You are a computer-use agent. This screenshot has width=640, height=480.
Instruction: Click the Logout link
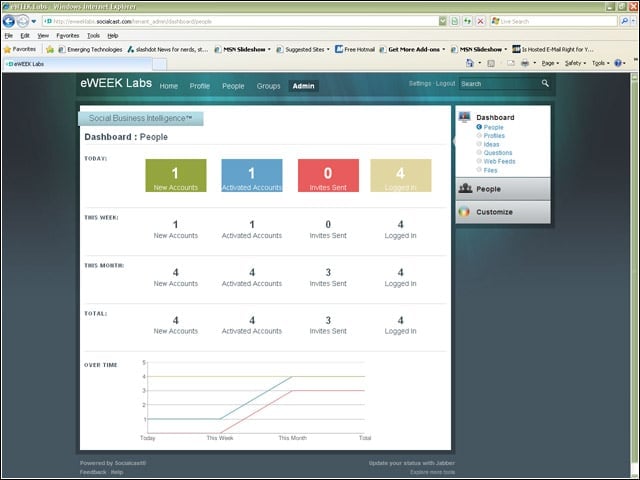(445, 83)
